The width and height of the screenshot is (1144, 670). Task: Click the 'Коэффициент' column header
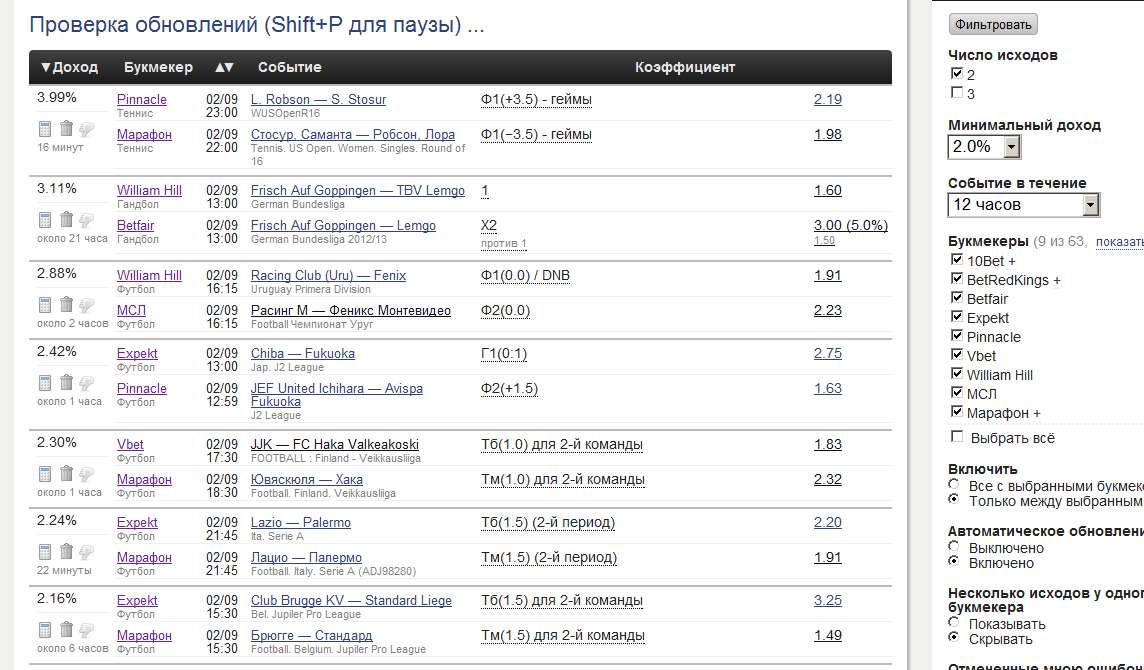(x=685, y=67)
